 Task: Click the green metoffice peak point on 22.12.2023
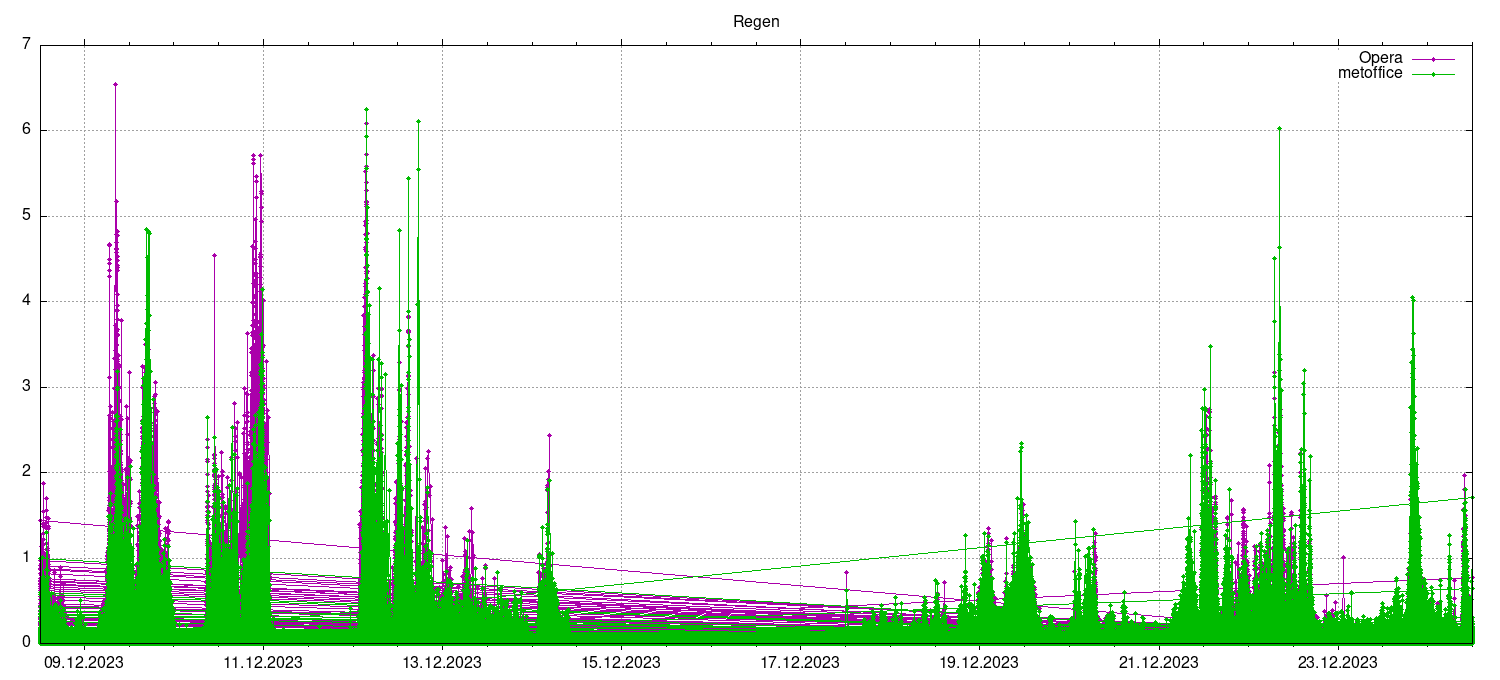click(1279, 128)
